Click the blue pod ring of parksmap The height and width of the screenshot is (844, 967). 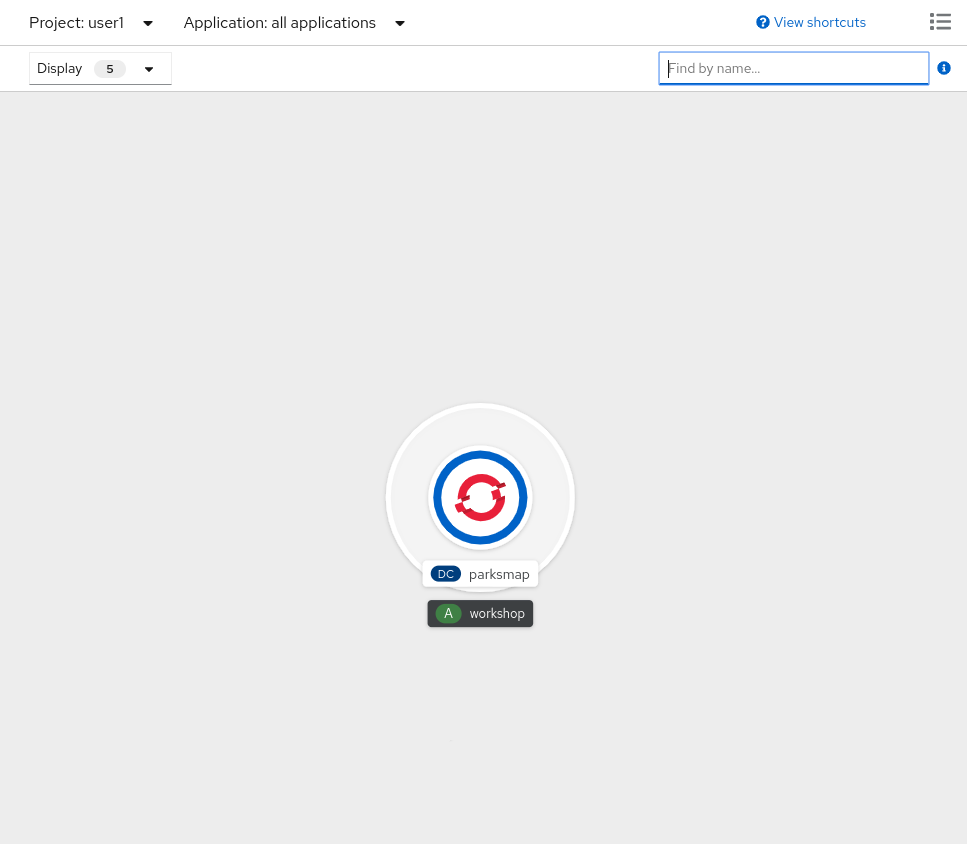coord(440,498)
